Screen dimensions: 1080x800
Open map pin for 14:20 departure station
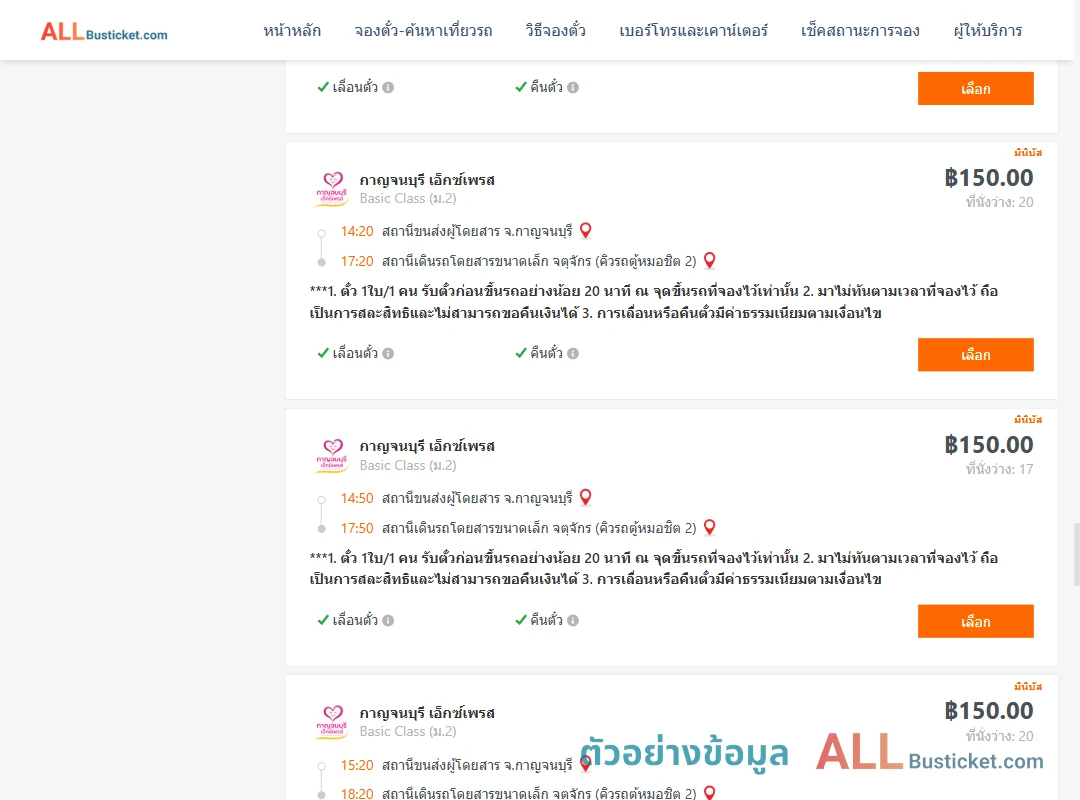coord(585,230)
